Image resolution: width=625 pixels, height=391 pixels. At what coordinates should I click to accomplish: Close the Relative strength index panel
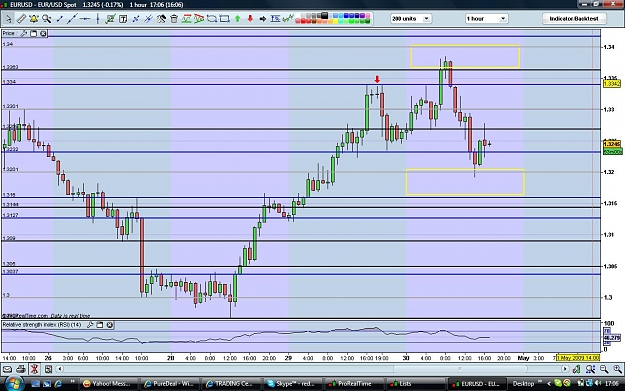tap(110, 325)
